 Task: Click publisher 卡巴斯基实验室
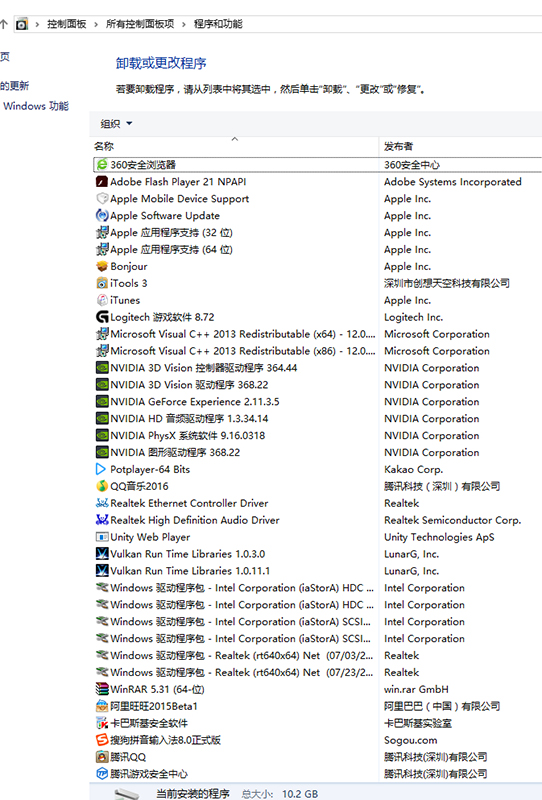pos(417,723)
